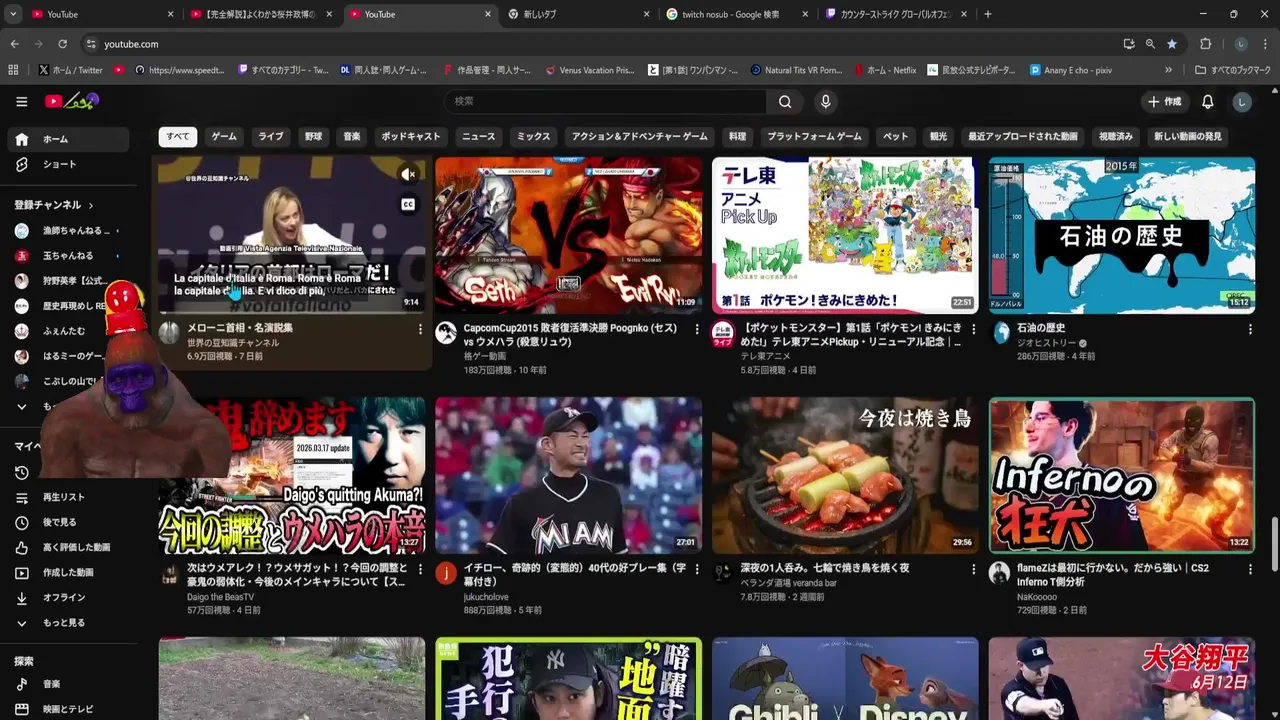Click the YouTube logo
This screenshot has width=1280, height=720.
(71, 101)
